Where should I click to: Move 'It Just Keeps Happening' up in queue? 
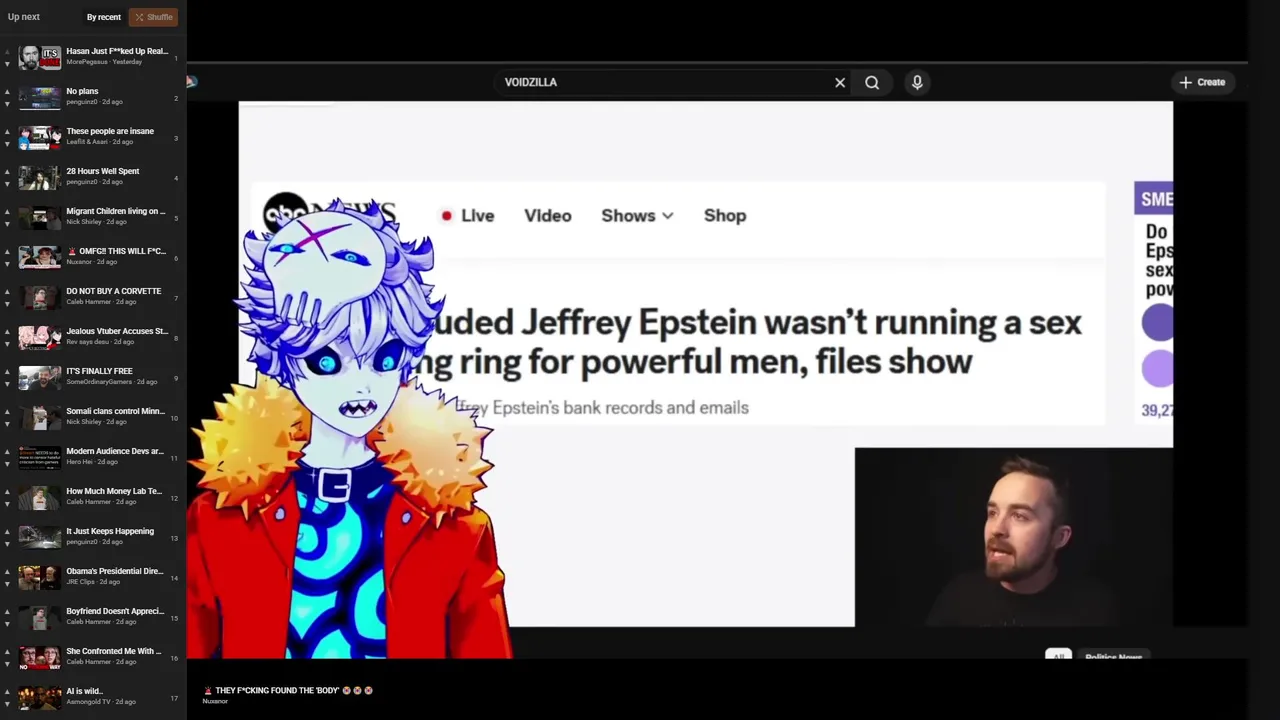coord(7,531)
